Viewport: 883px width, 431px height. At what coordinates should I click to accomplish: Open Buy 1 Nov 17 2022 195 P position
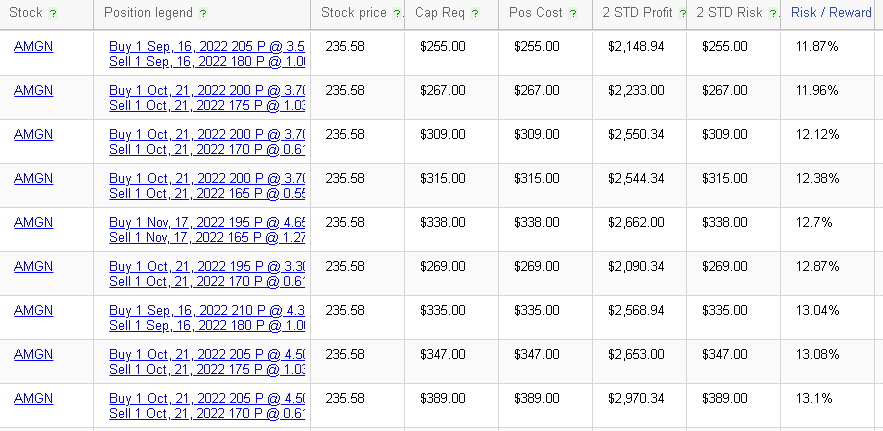[x=207, y=222]
